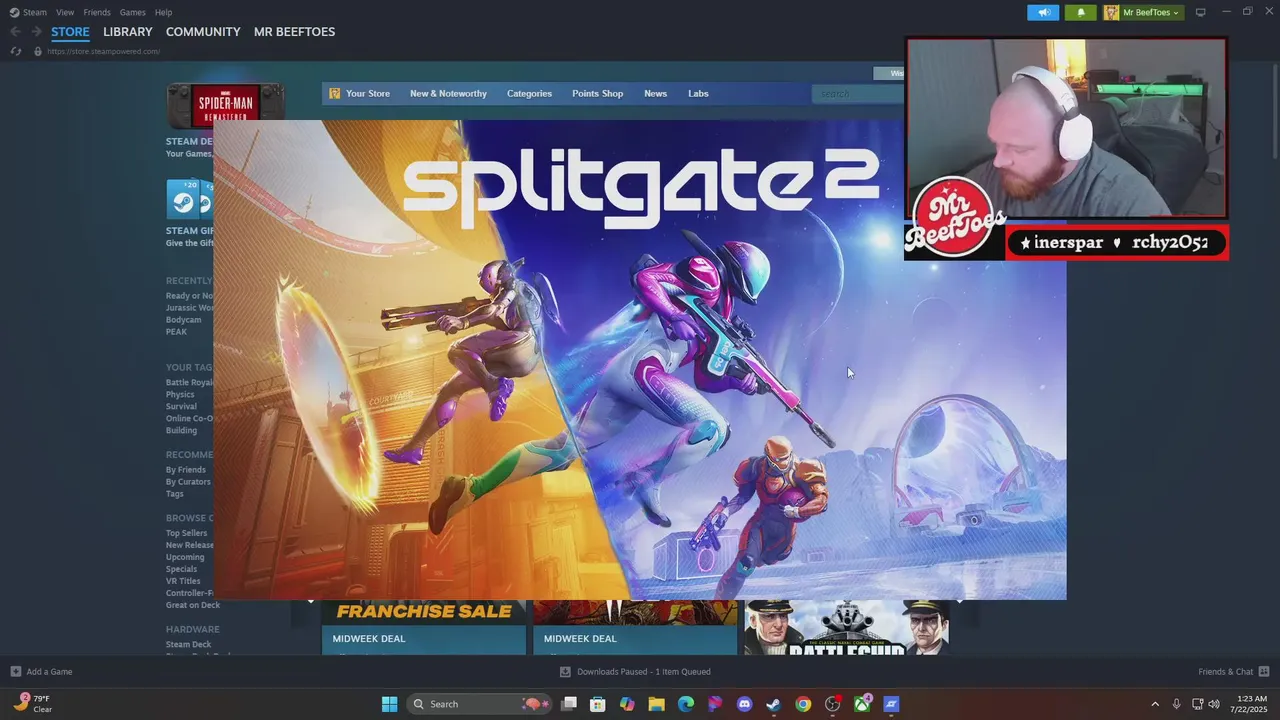The width and height of the screenshot is (1280, 720).
Task: Open Downloads Paused status
Action: 635,672
